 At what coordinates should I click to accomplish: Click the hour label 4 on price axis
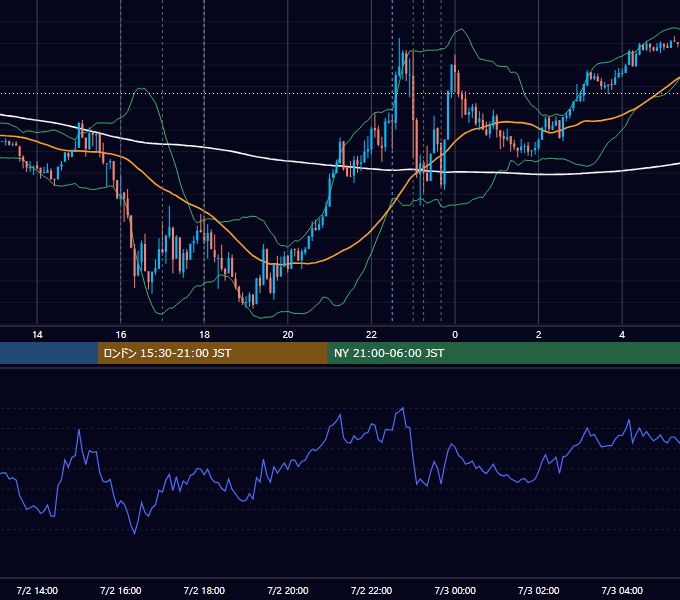(622, 335)
